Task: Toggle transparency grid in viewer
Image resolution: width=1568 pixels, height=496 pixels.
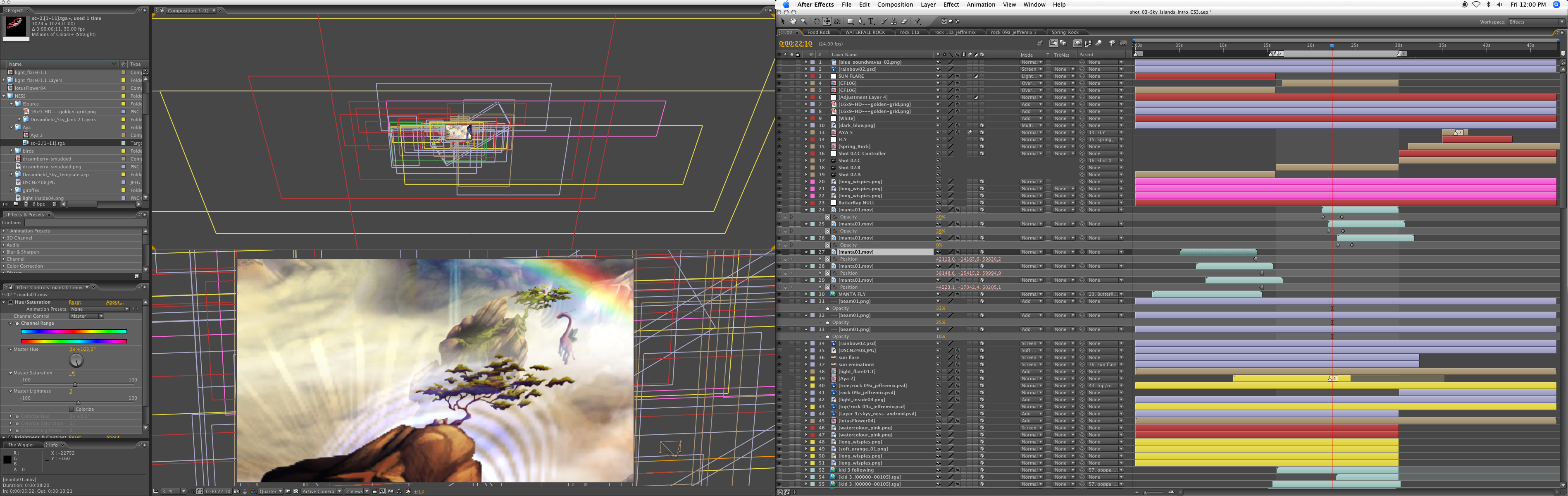Action: (x=296, y=491)
